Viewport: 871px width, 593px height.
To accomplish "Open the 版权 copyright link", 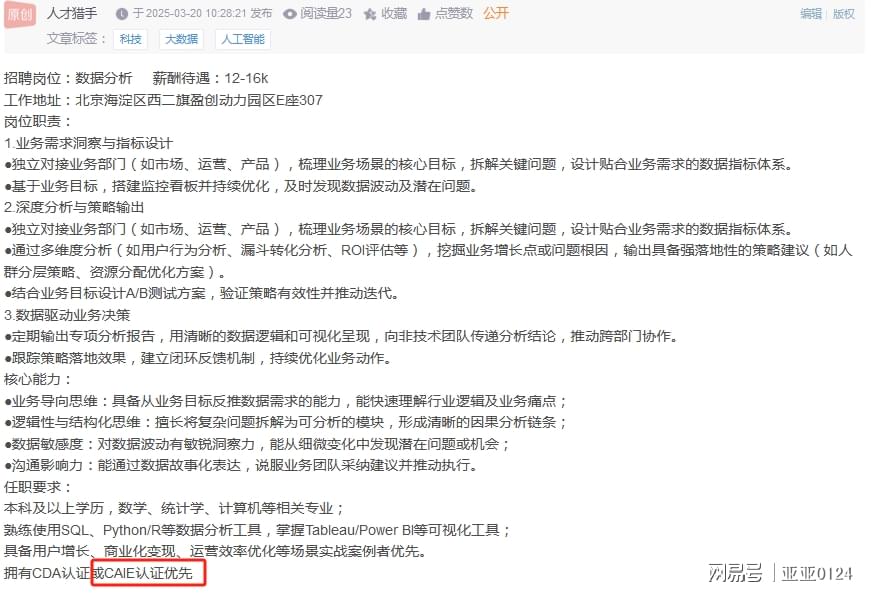I will click(x=843, y=14).
